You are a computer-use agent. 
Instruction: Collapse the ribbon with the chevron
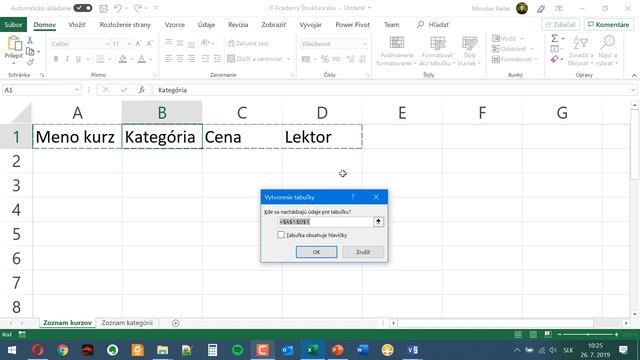(634, 76)
